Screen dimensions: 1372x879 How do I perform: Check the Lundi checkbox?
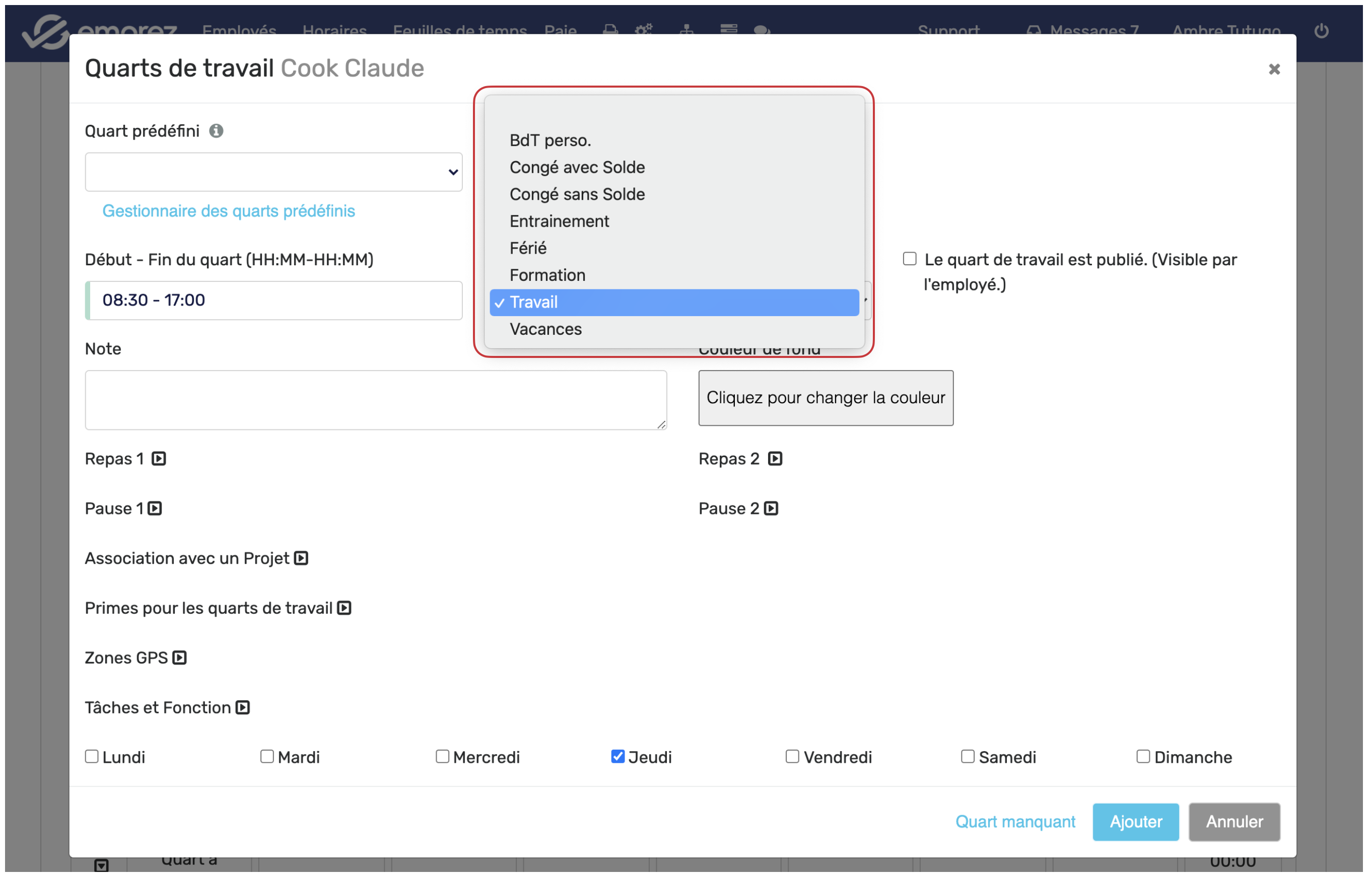pos(92,758)
